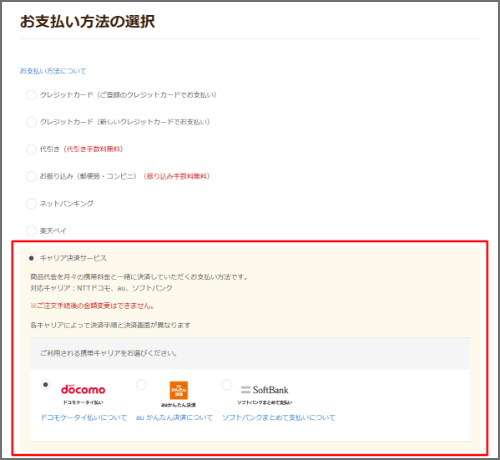500x460 pixels.
Task: Click the SoftBank logo
Action: tap(264, 389)
